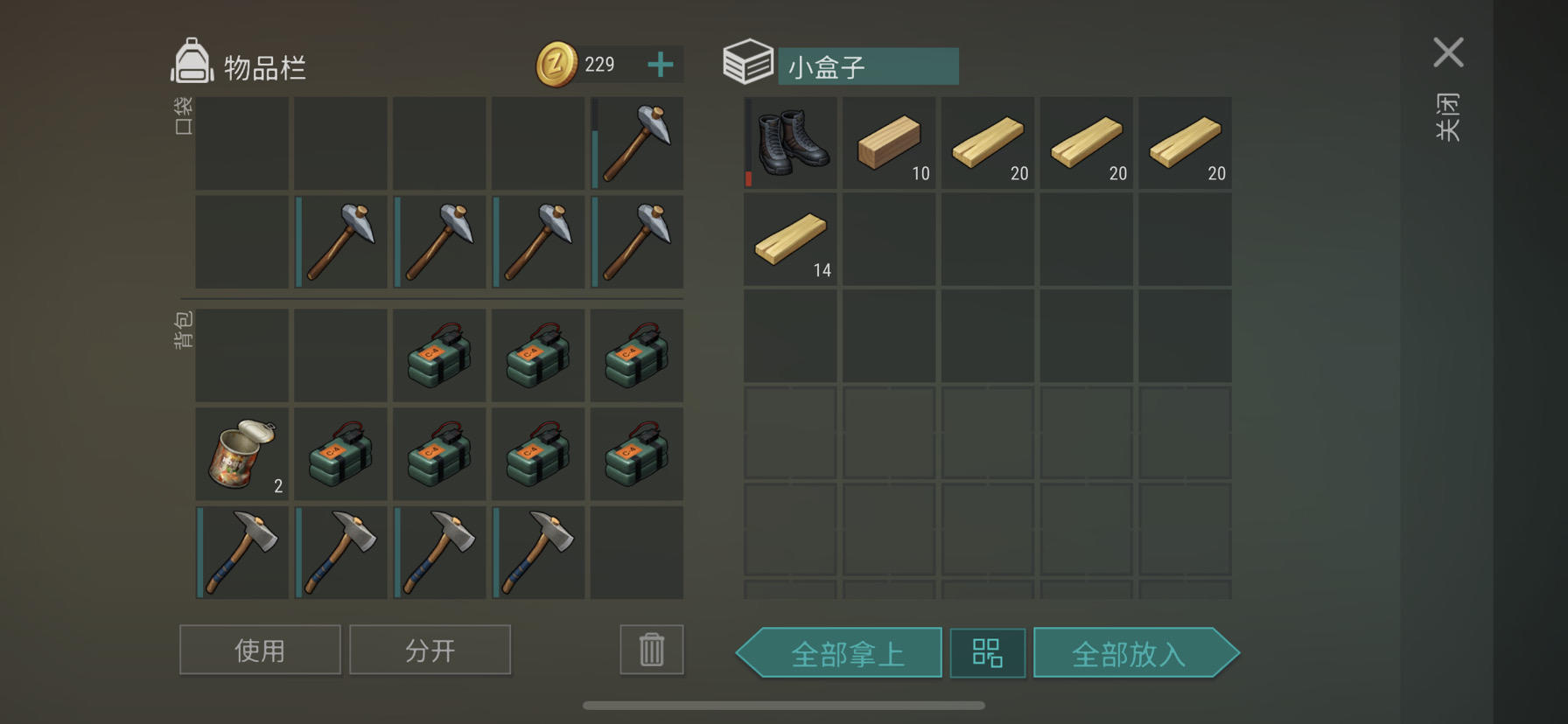1568x724 pixels.
Task: Close the inventory with the X button
Action: pos(1448,52)
